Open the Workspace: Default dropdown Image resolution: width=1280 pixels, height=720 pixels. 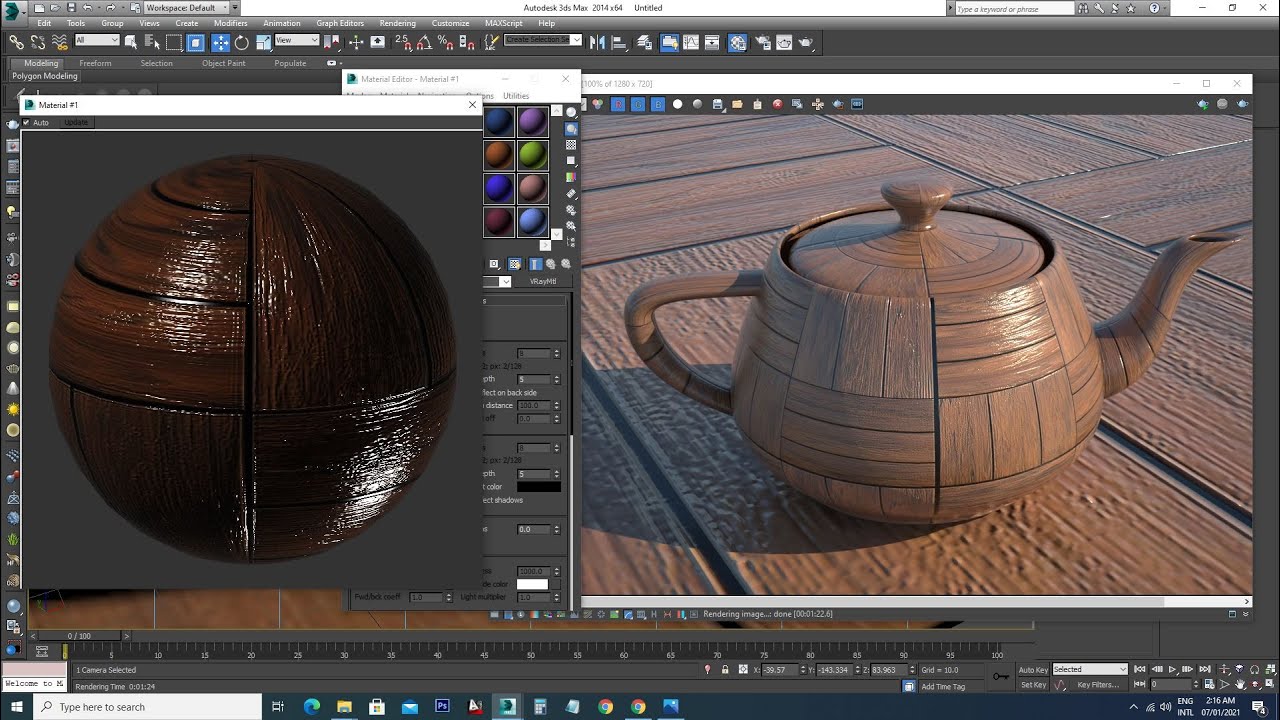coord(187,8)
